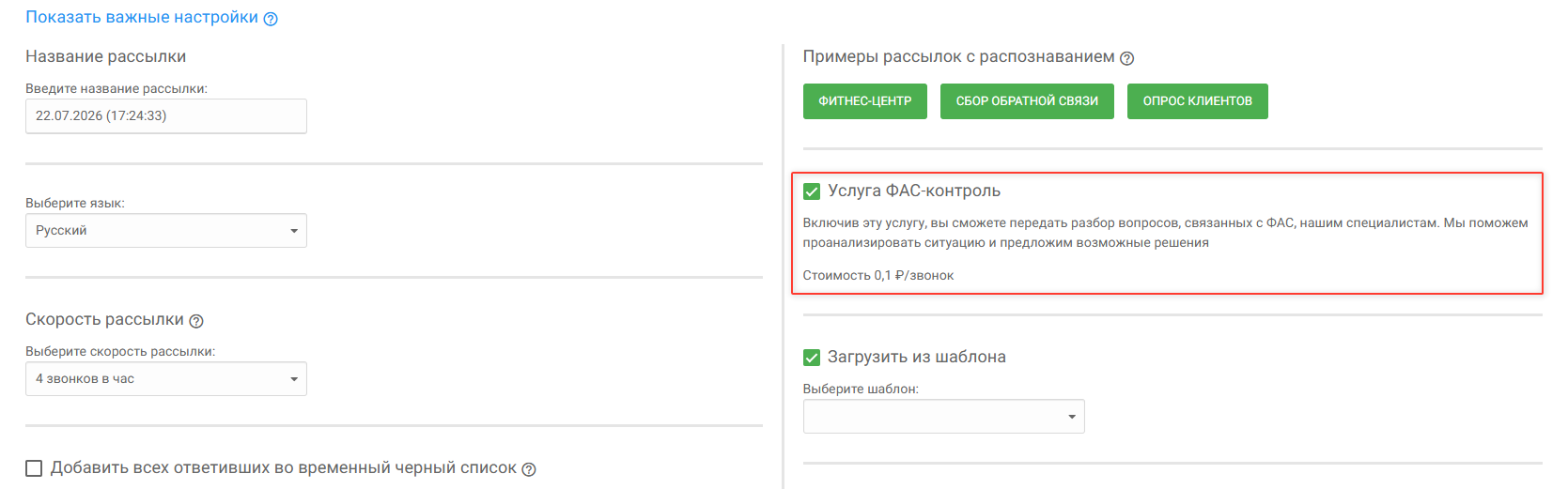This screenshot has height=489, width=1568.
Task: Choose the ОПРОС КЛИЕНТОВ example button
Action: [1198, 101]
